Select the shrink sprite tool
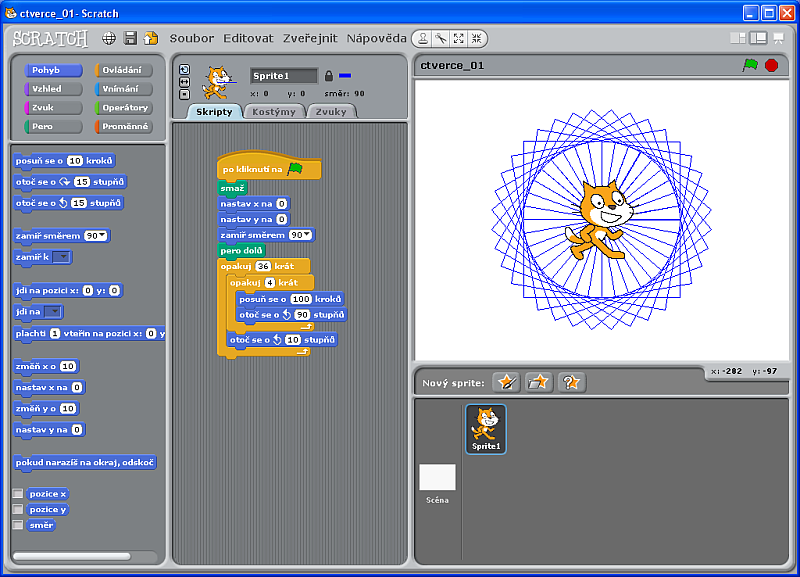Image resolution: width=800 pixels, height=577 pixels. click(x=477, y=38)
